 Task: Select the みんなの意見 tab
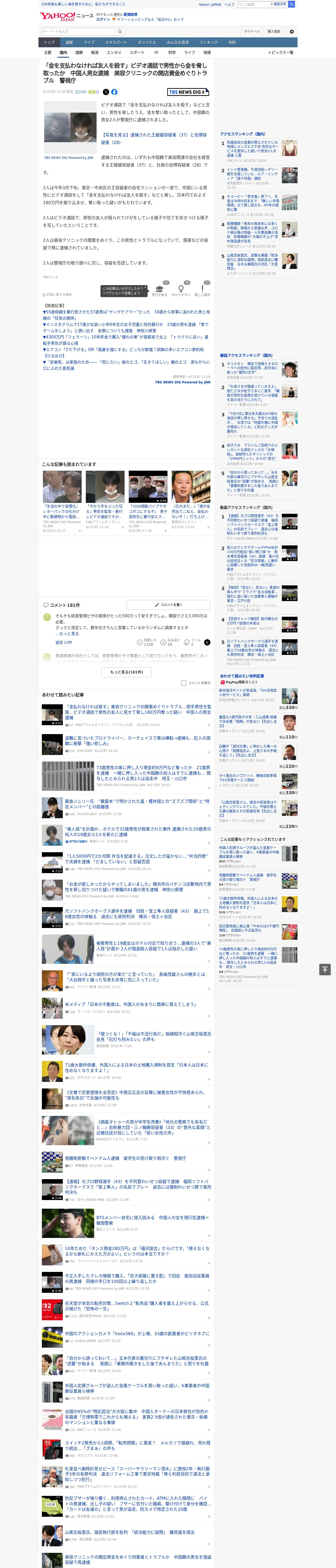(x=177, y=43)
